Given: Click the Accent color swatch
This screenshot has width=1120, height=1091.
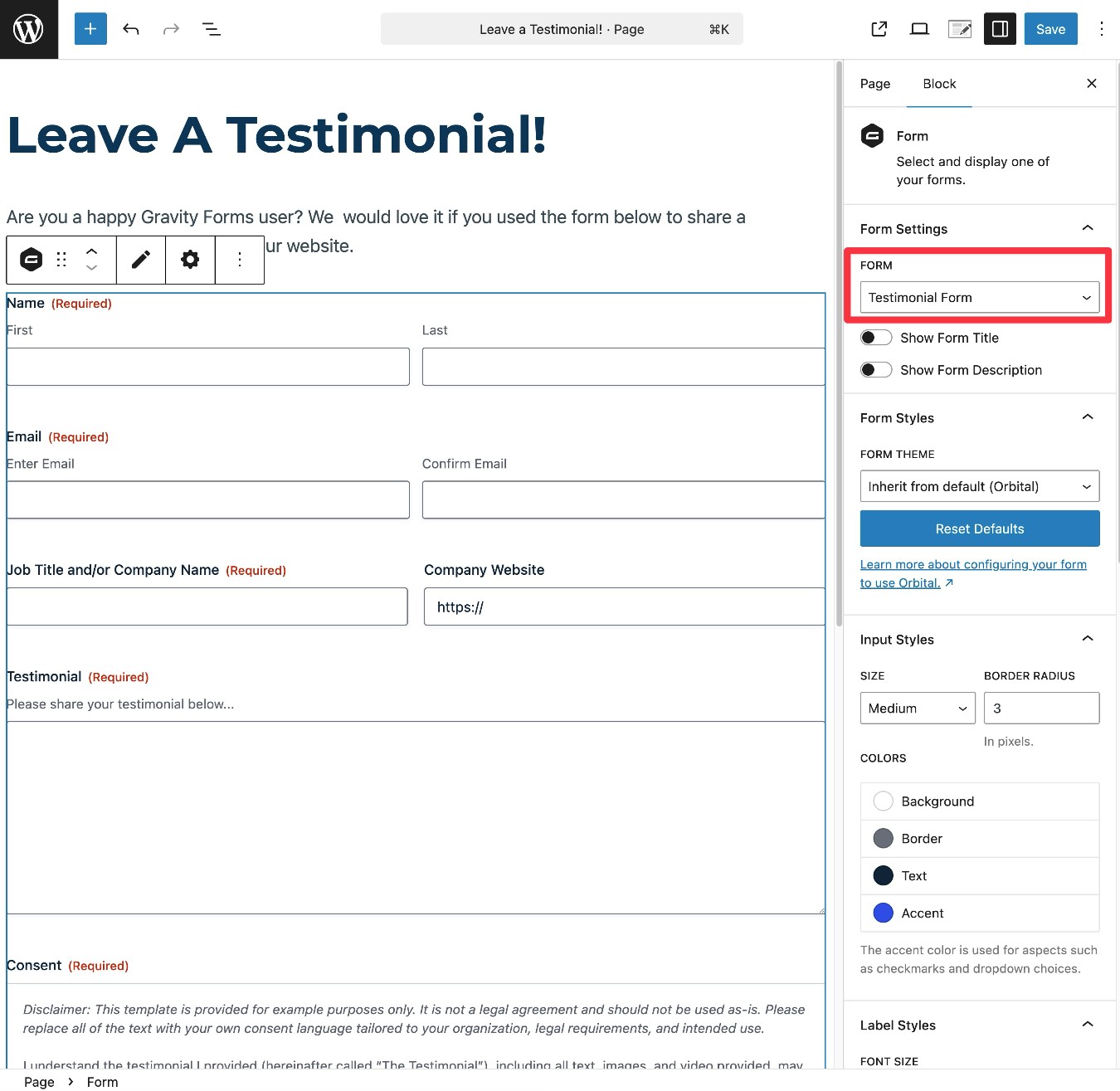Looking at the screenshot, I should [883, 913].
